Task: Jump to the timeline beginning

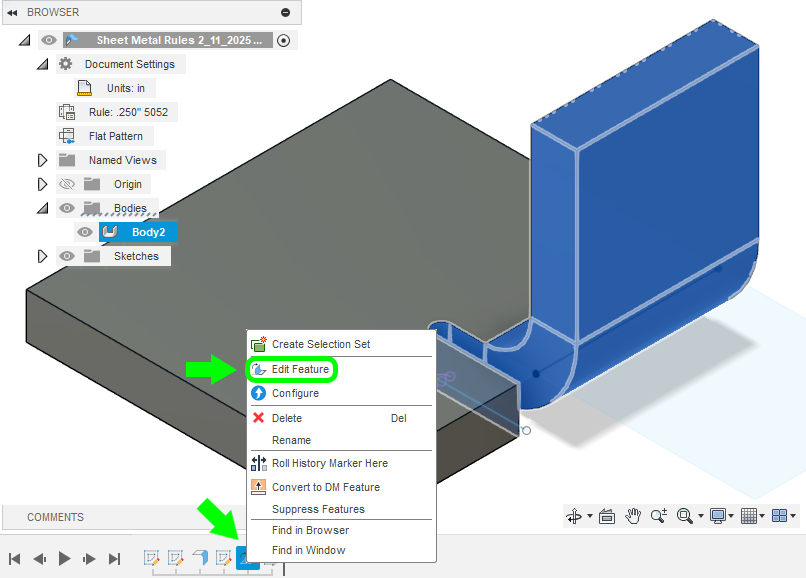Action: pos(15,559)
